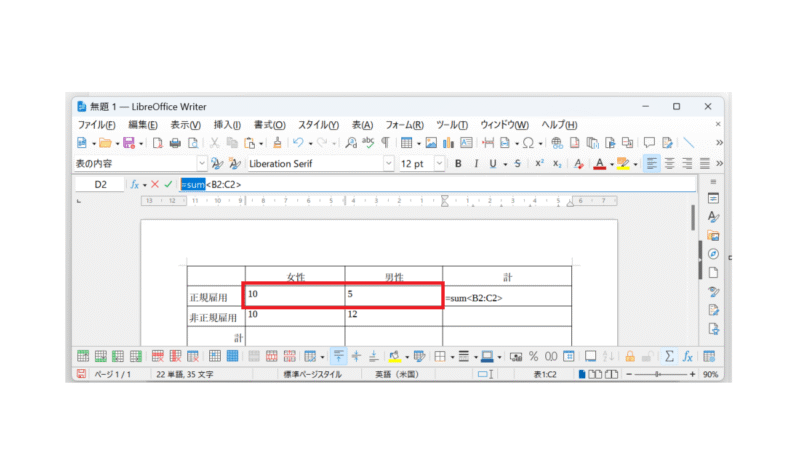Open the 書式(O) menu
The height and width of the screenshot is (450, 800).
269,125
